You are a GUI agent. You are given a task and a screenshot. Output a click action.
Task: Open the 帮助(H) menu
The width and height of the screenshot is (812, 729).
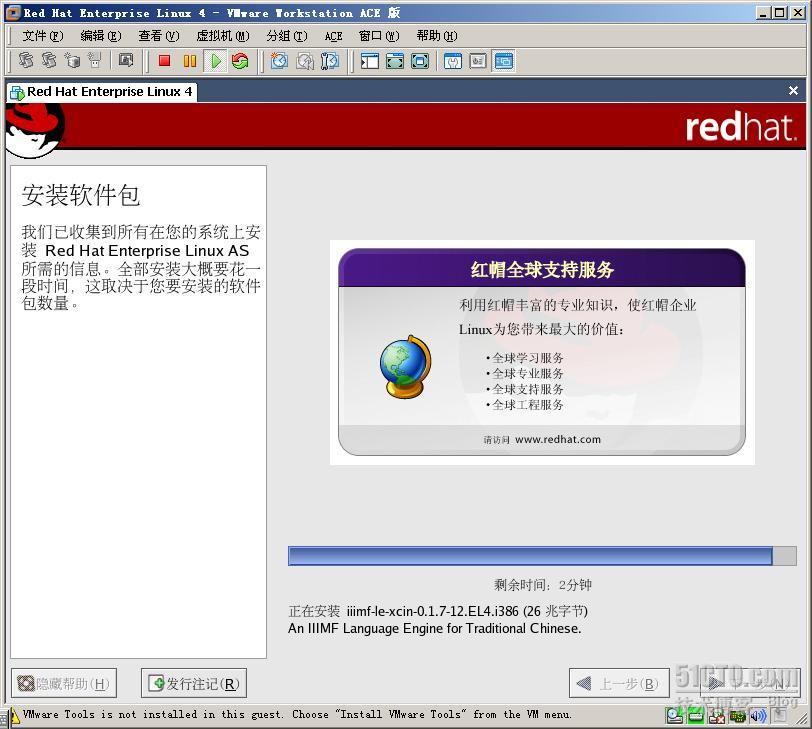[x=437, y=36]
